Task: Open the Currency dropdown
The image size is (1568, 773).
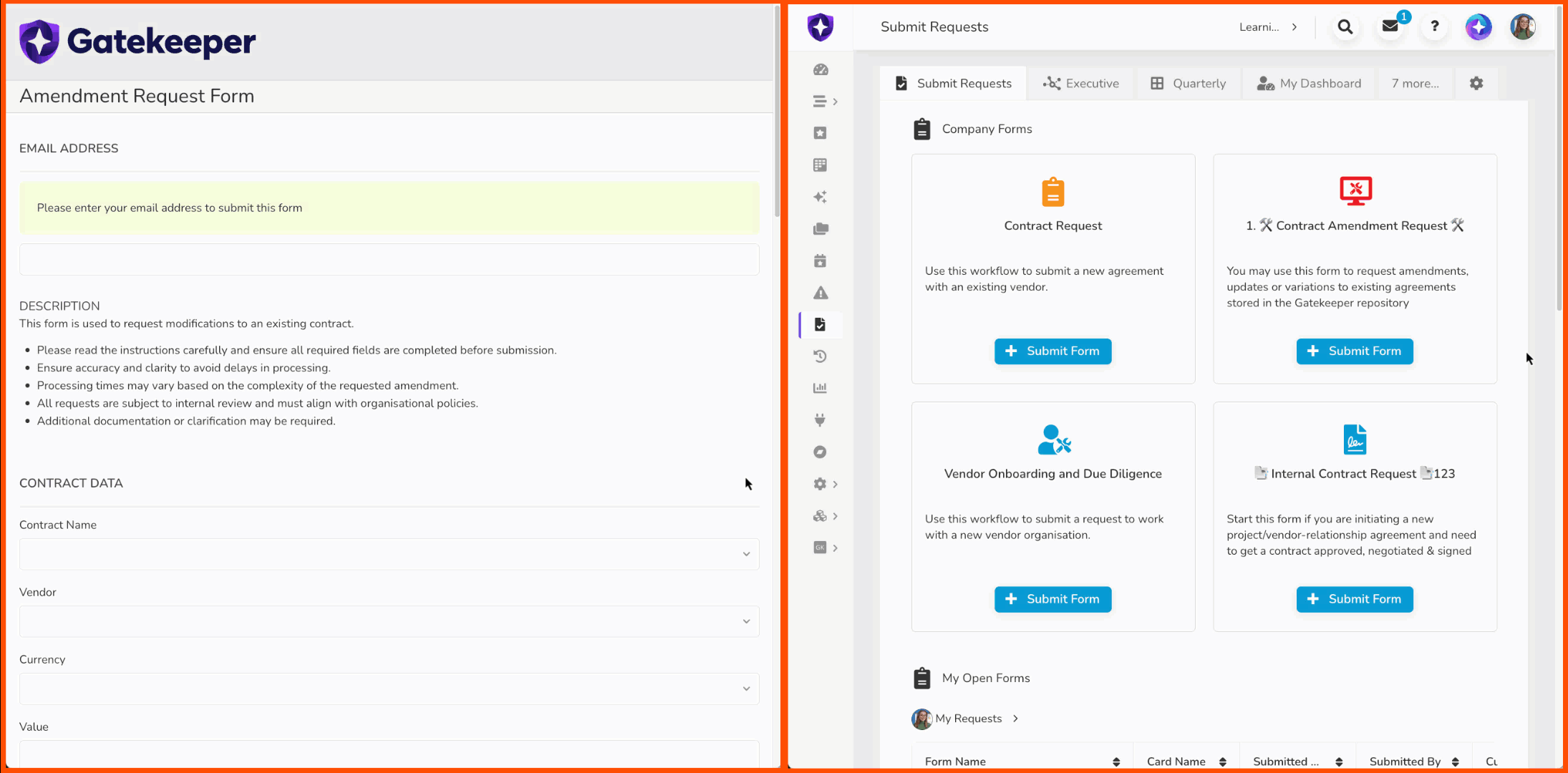Action: coord(389,689)
